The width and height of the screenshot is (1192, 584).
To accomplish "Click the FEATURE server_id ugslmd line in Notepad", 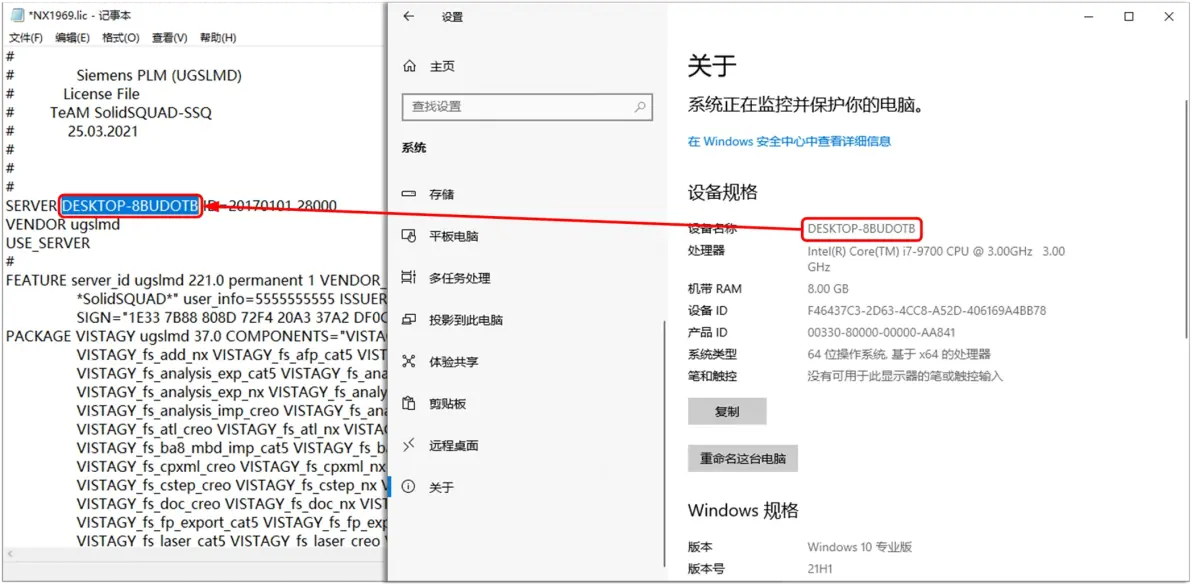I will click(197, 280).
